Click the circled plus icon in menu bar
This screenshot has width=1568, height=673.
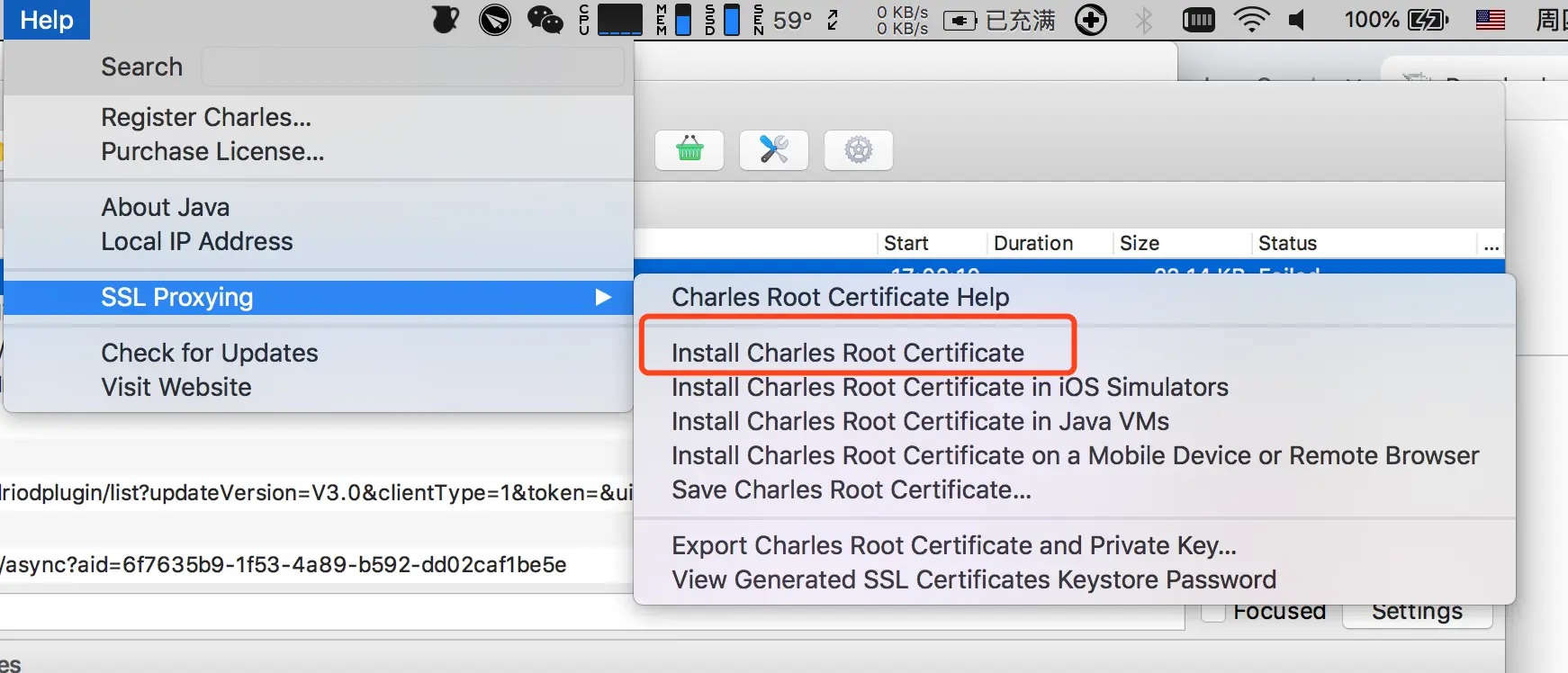pyautogui.click(x=1091, y=20)
